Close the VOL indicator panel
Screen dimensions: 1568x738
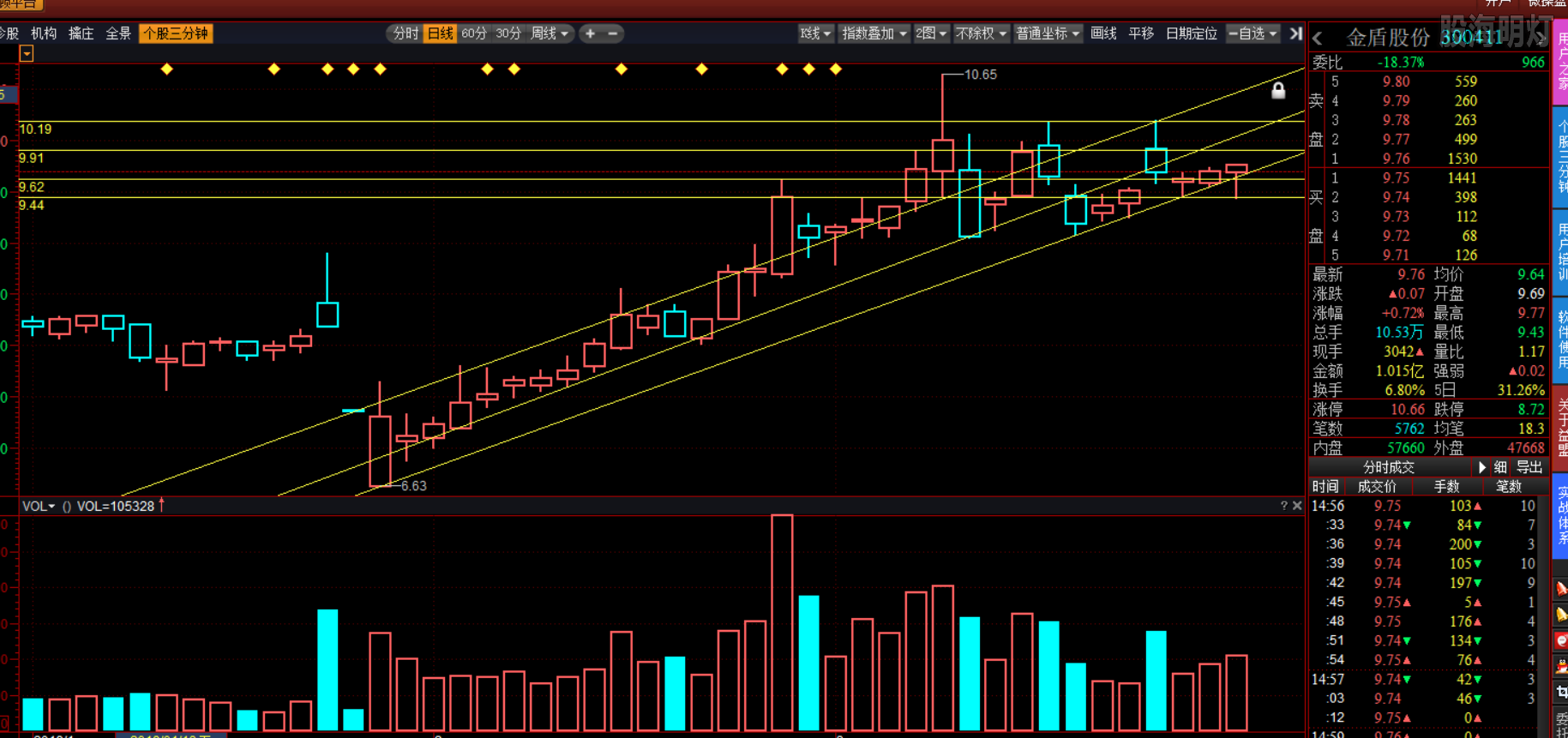point(1297,506)
